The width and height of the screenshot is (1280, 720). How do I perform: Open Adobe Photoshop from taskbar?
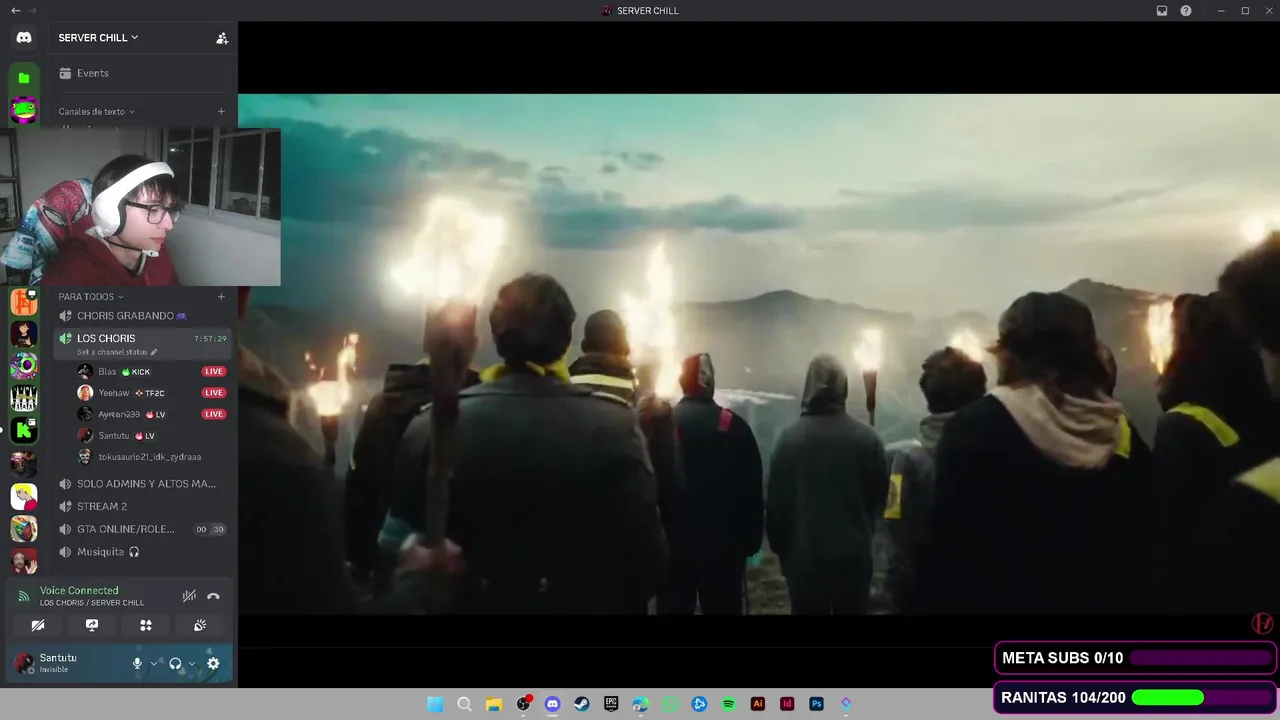[817, 704]
